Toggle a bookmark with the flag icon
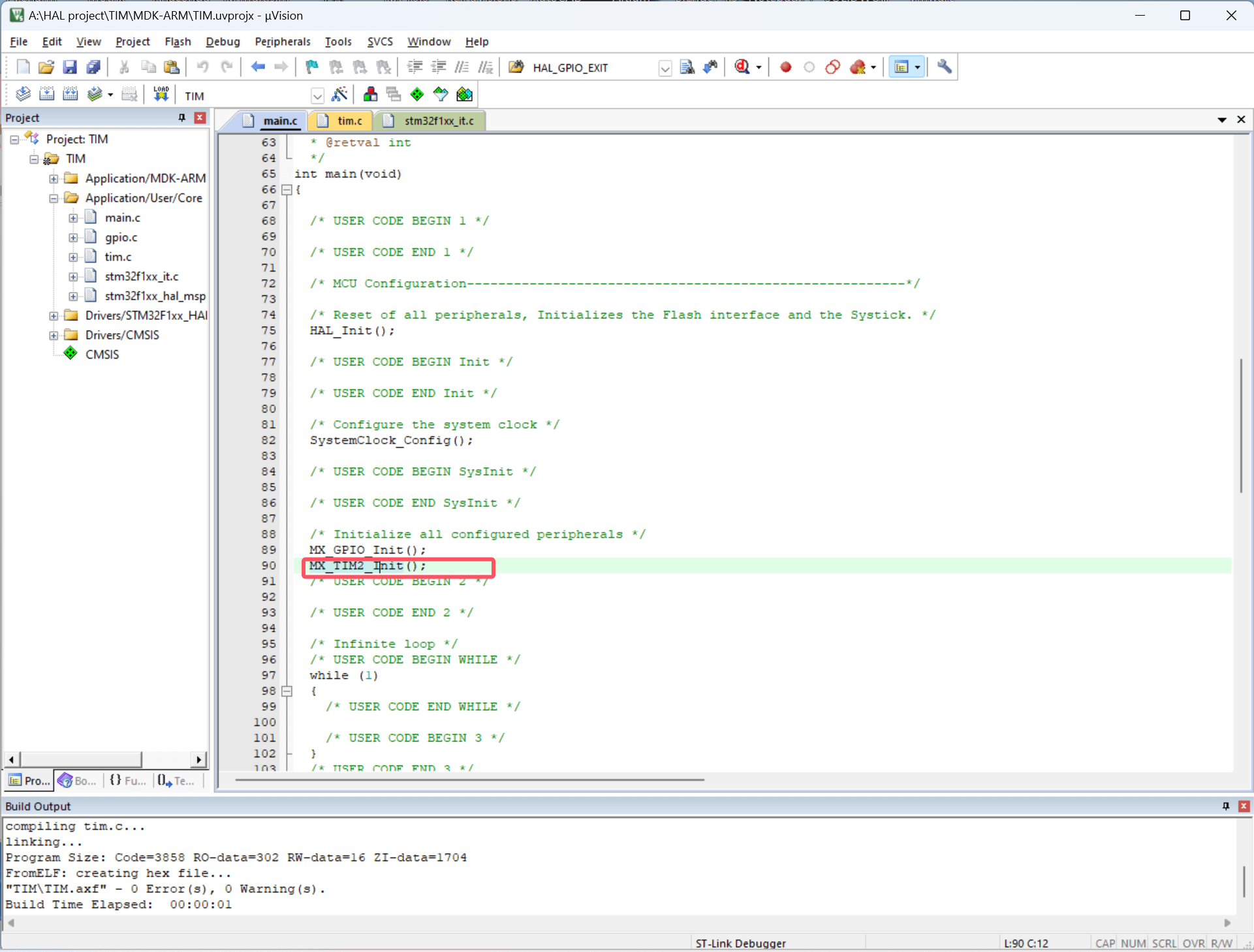 (x=312, y=67)
